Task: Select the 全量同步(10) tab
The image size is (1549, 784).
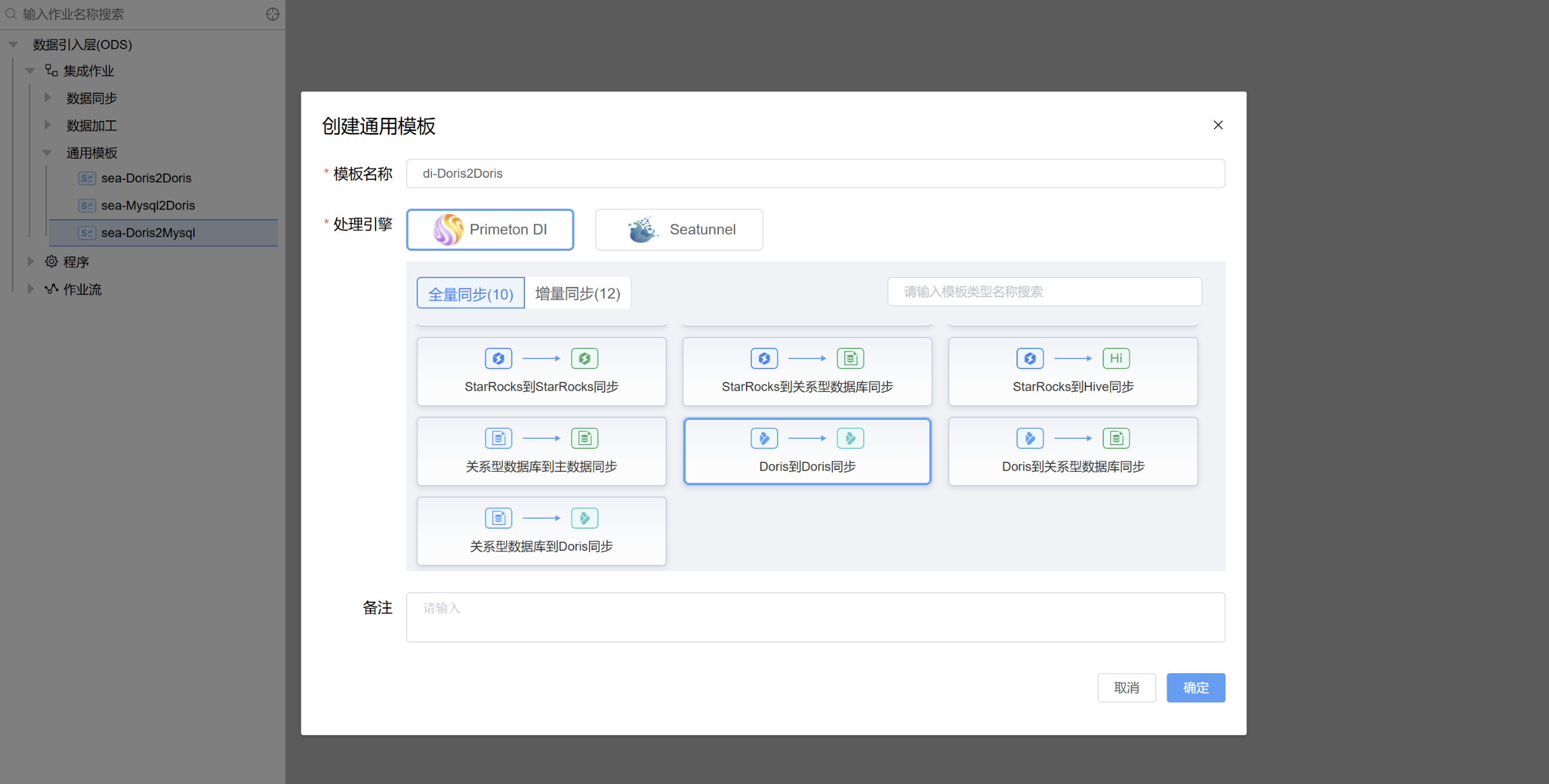Action: pos(471,293)
